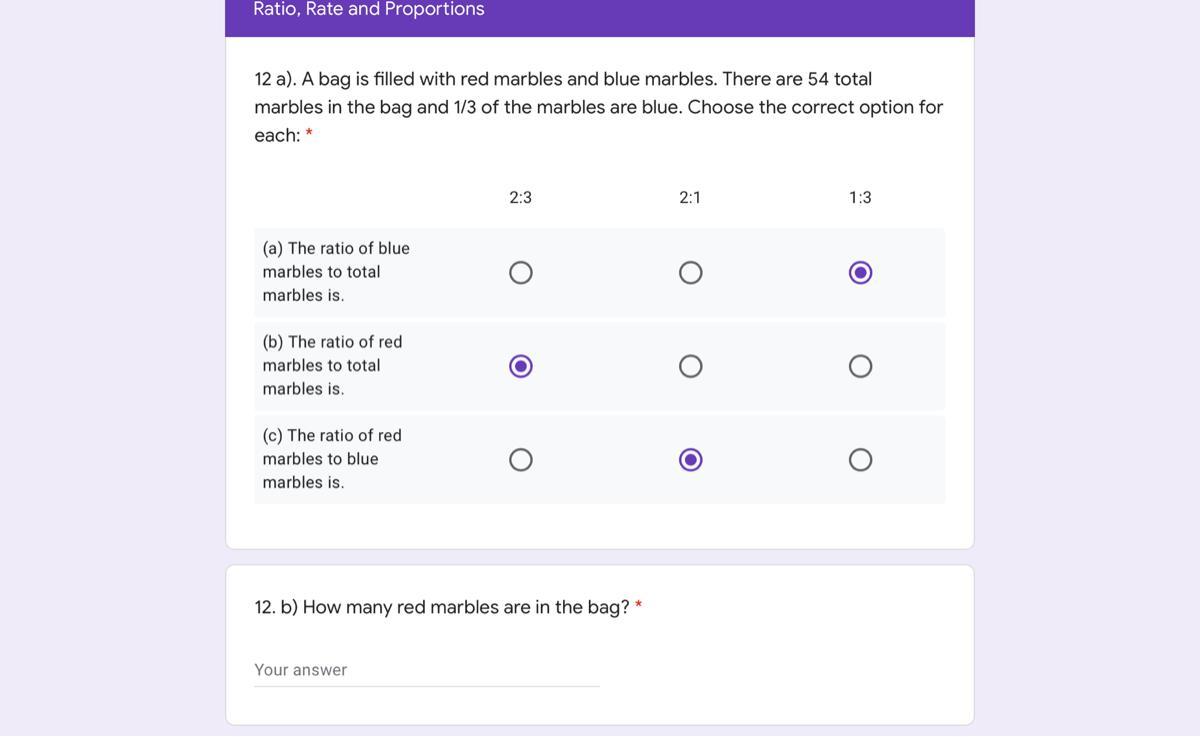Choose 1:3 for red to total marbles
The height and width of the screenshot is (737, 1200).
coord(860,366)
